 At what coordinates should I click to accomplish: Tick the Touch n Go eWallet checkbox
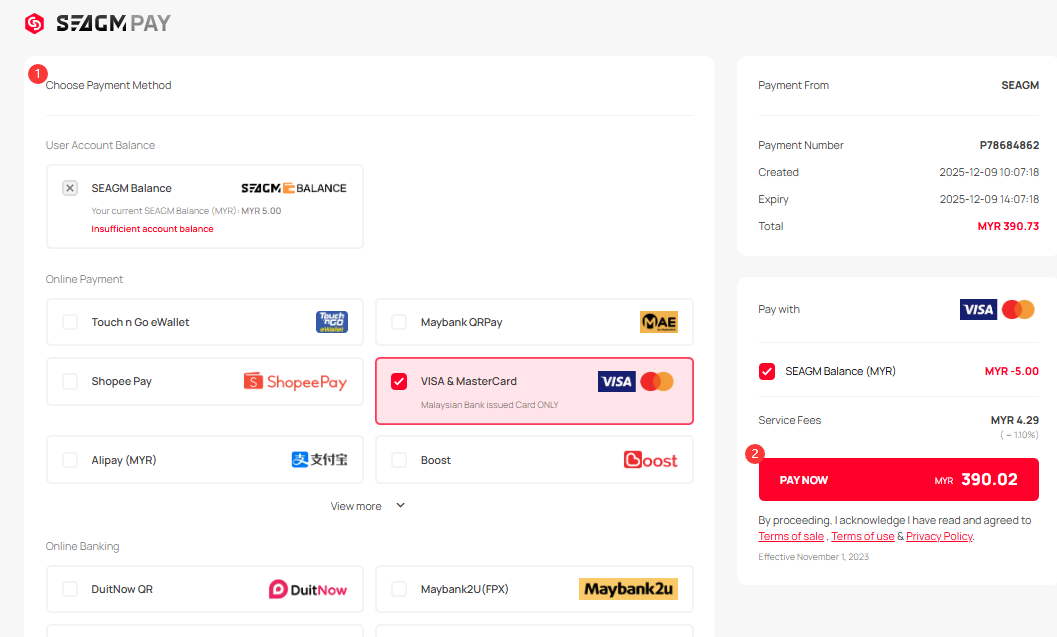(70, 322)
